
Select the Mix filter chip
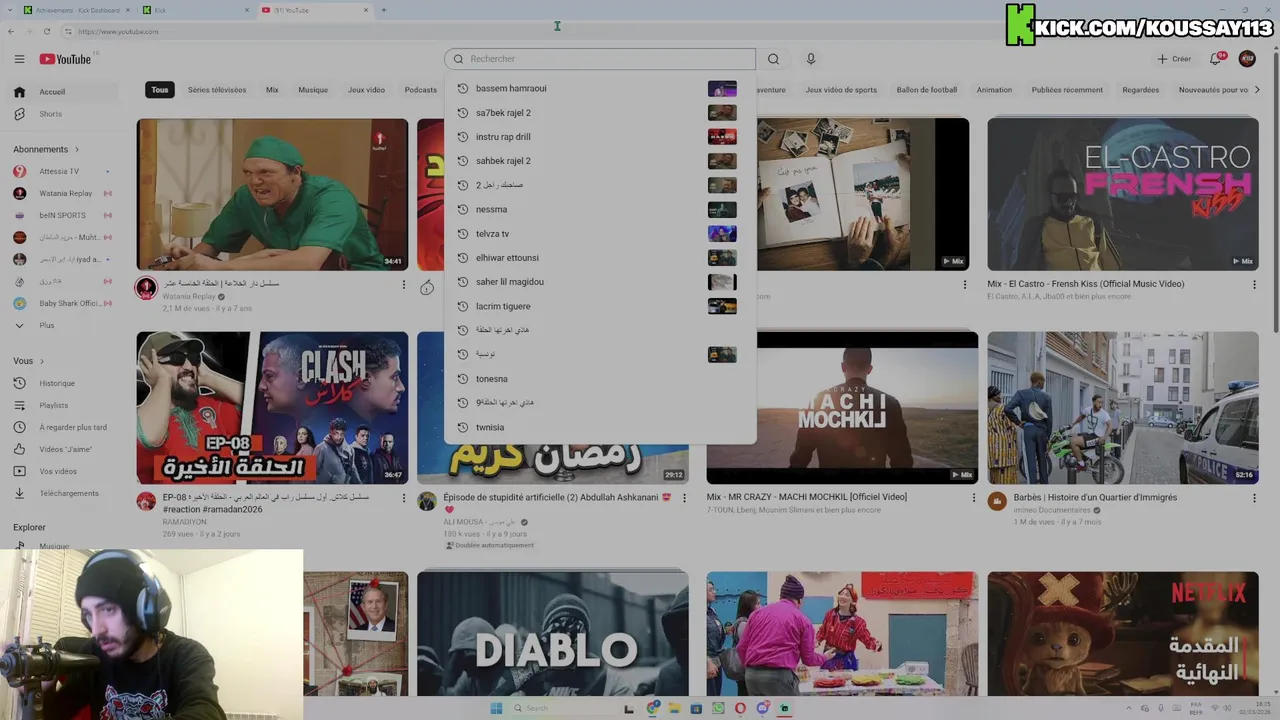272,90
